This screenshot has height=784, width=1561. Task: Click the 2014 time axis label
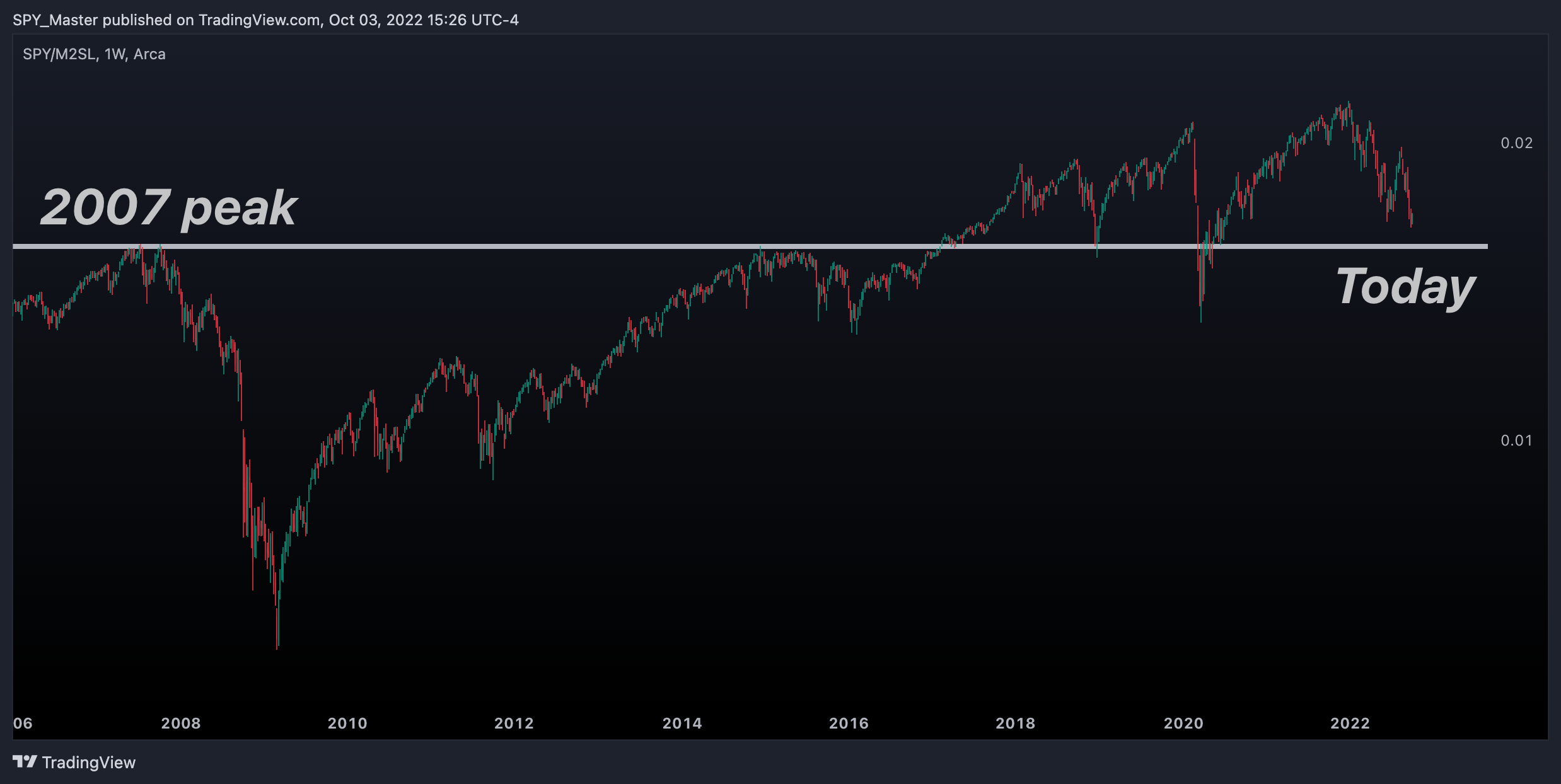682,723
